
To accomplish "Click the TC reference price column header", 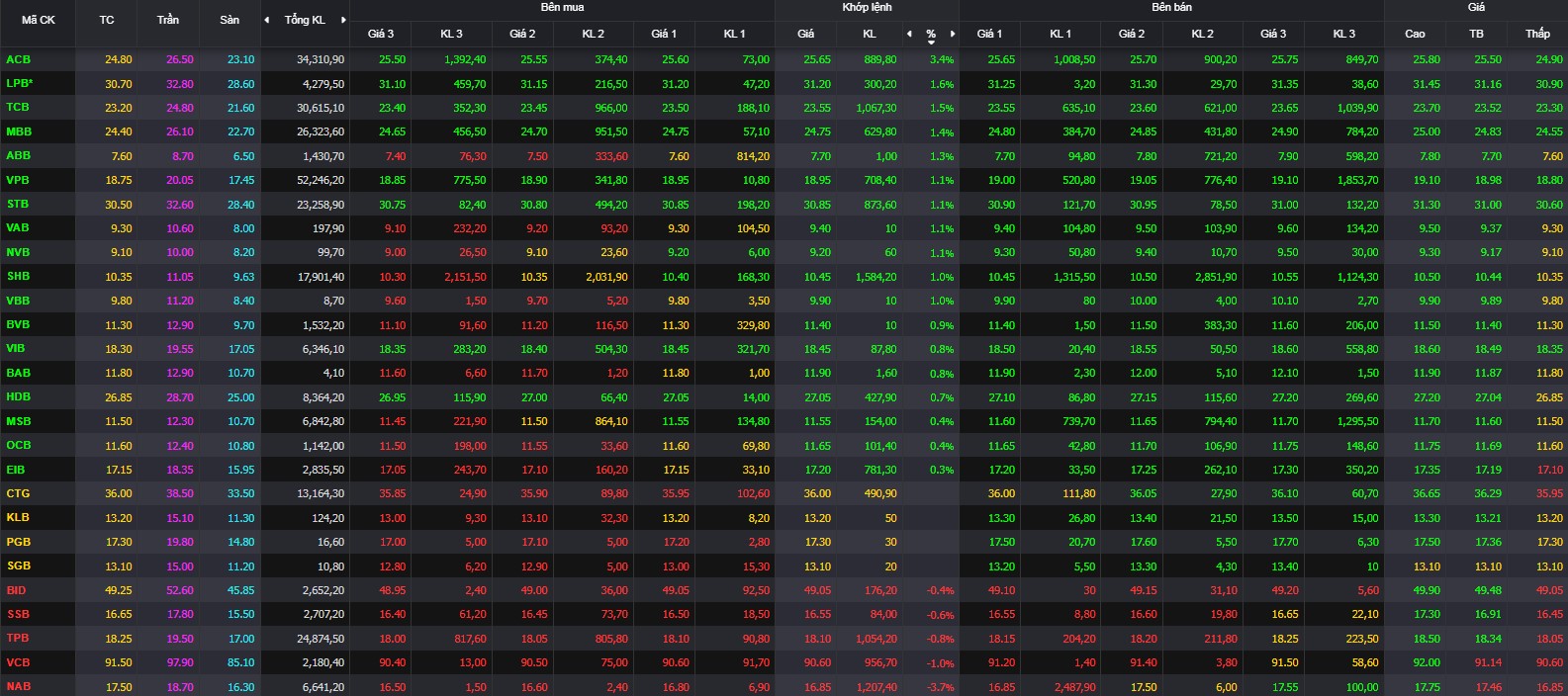I will pos(107,20).
